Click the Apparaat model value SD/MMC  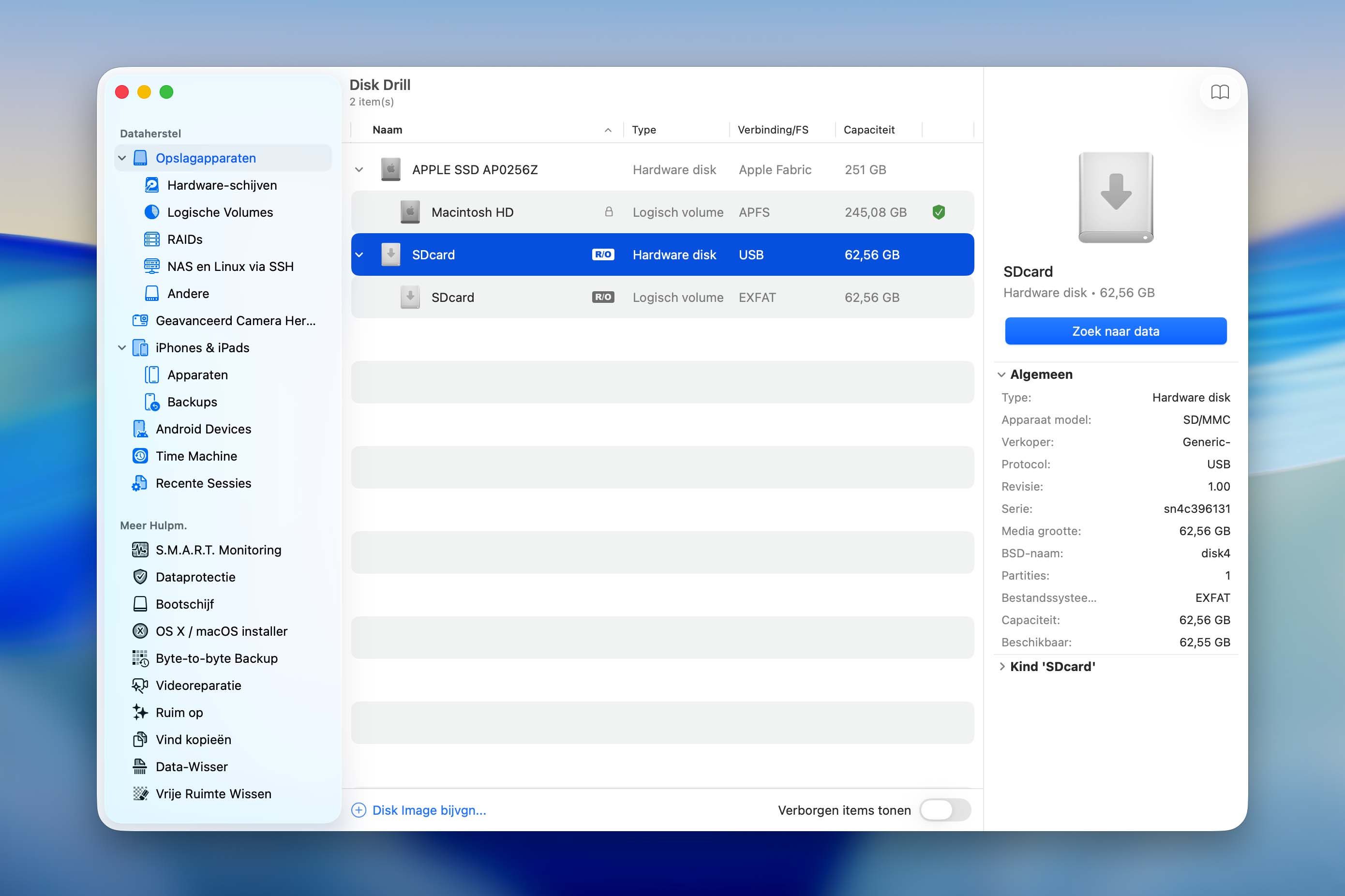1206,419
